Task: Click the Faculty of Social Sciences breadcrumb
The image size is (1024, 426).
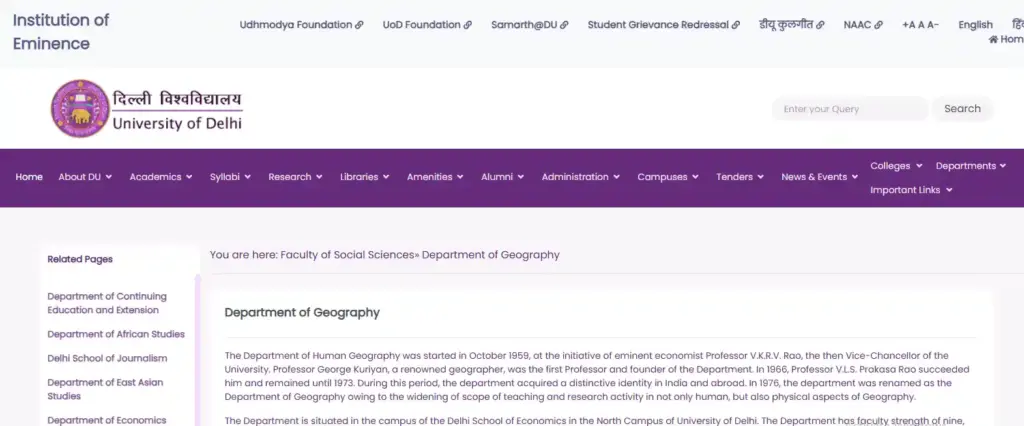Action: click(x=347, y=255)
